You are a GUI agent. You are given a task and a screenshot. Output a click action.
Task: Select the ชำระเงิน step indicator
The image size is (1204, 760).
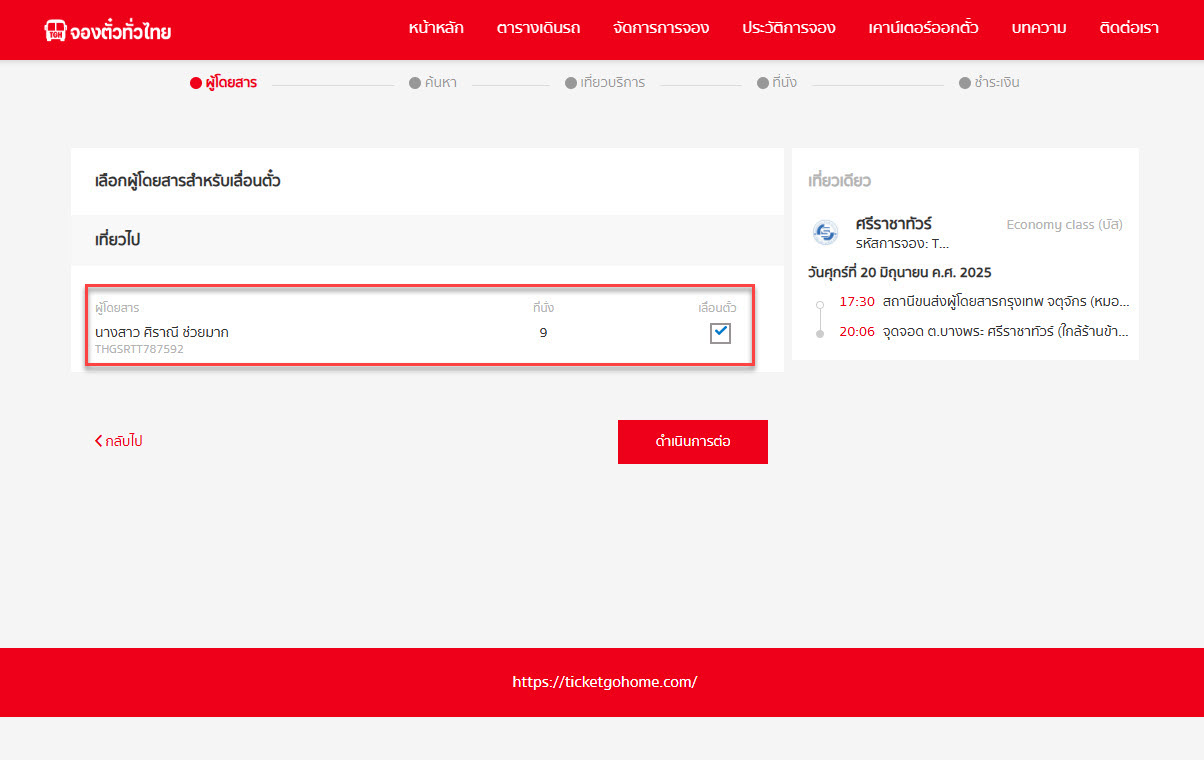(989, 83)
